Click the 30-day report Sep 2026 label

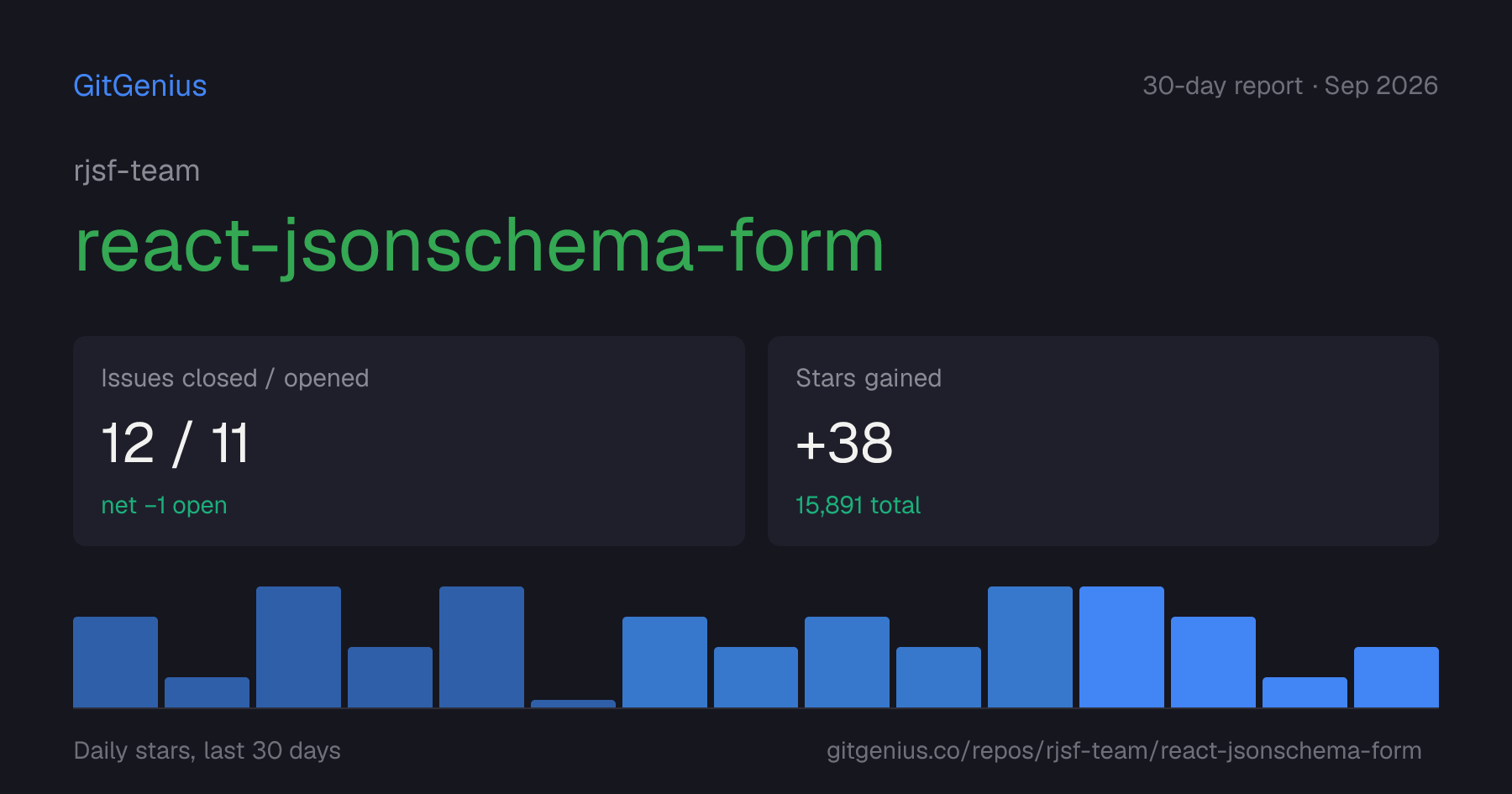pyautogui.click(x=1290, y=86)
